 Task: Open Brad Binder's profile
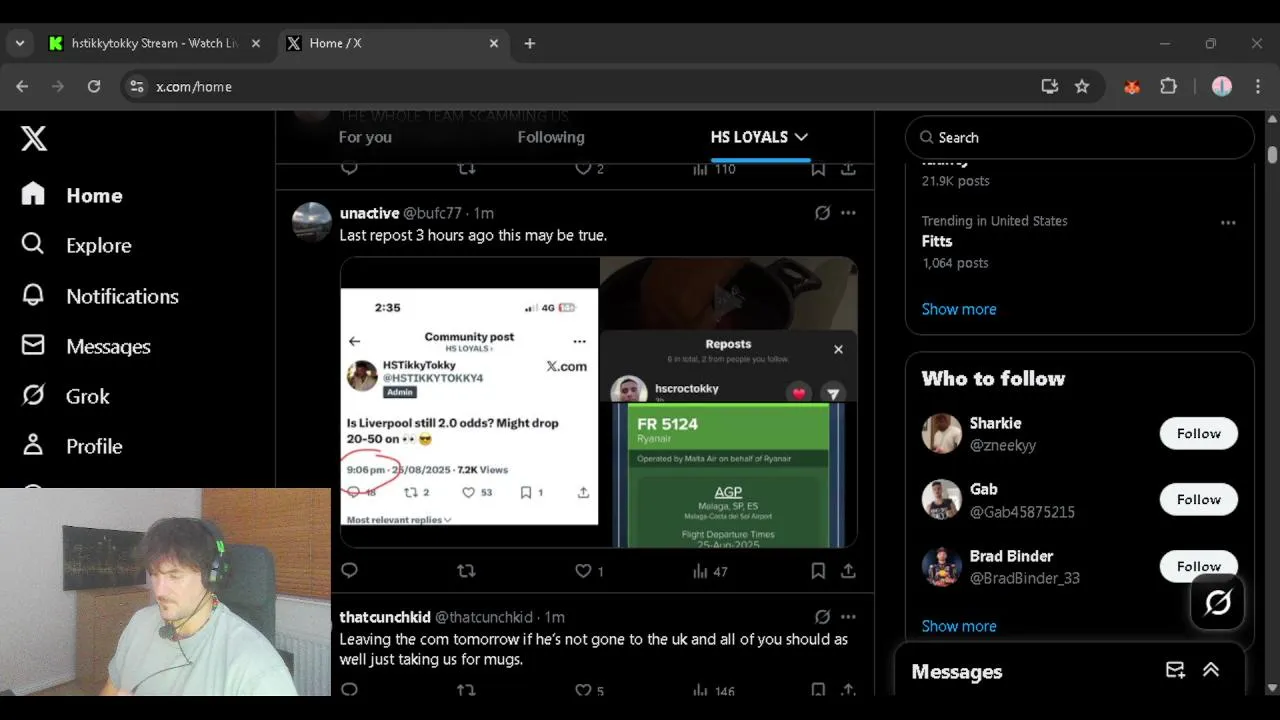(x=1011, y=556)
